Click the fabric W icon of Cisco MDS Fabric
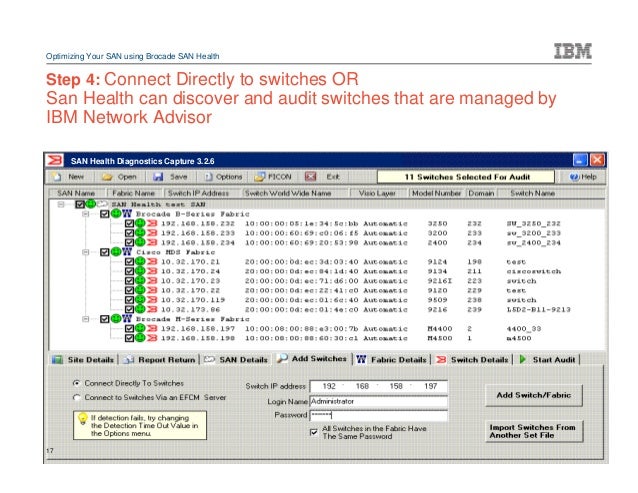638x493 pixels. point(127,252)
